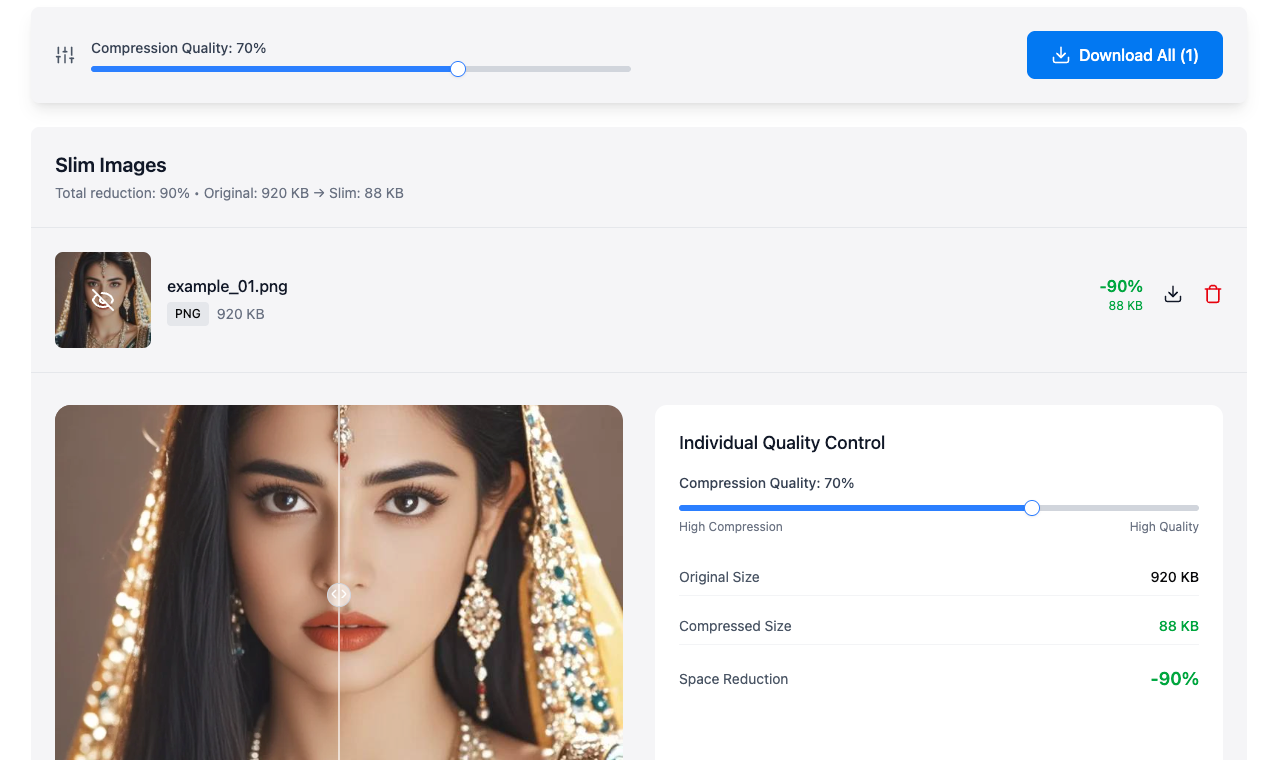This screenshot has height=760, width=1270.
Task: Click the Slim Images section heading
Action: 111,165
